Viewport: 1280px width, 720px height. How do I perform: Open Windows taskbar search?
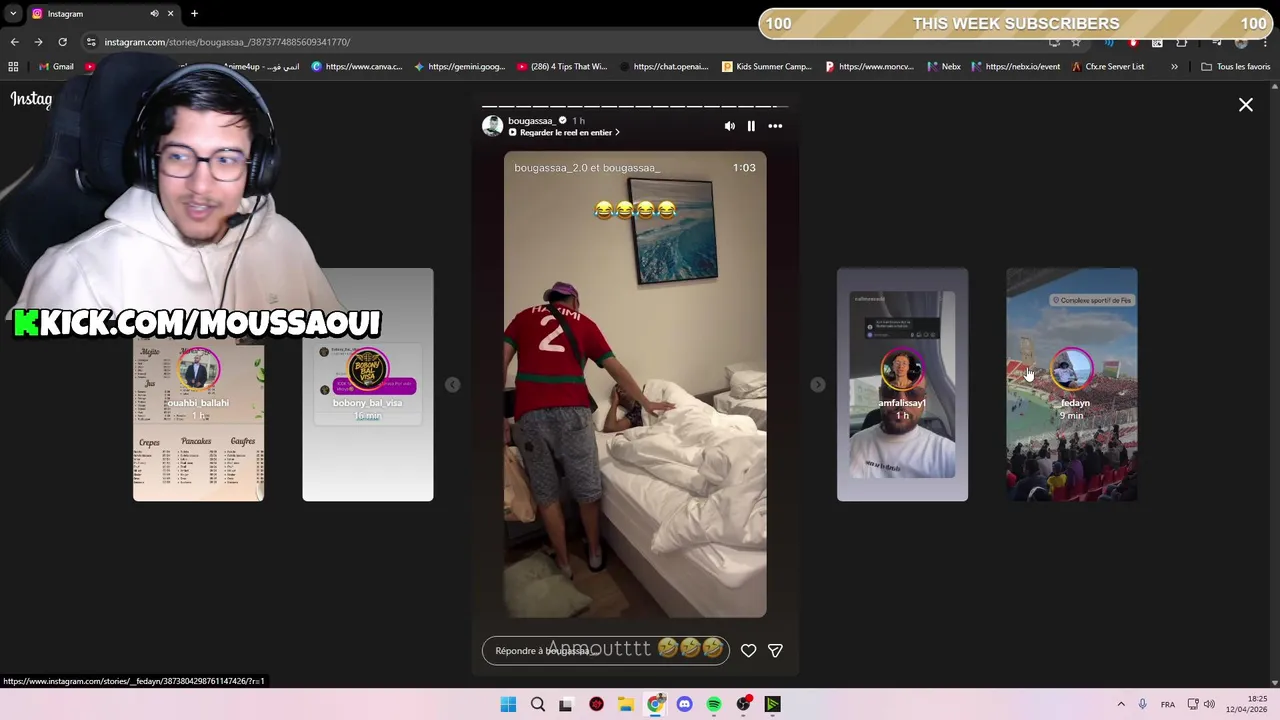click(x=537, y=704)
